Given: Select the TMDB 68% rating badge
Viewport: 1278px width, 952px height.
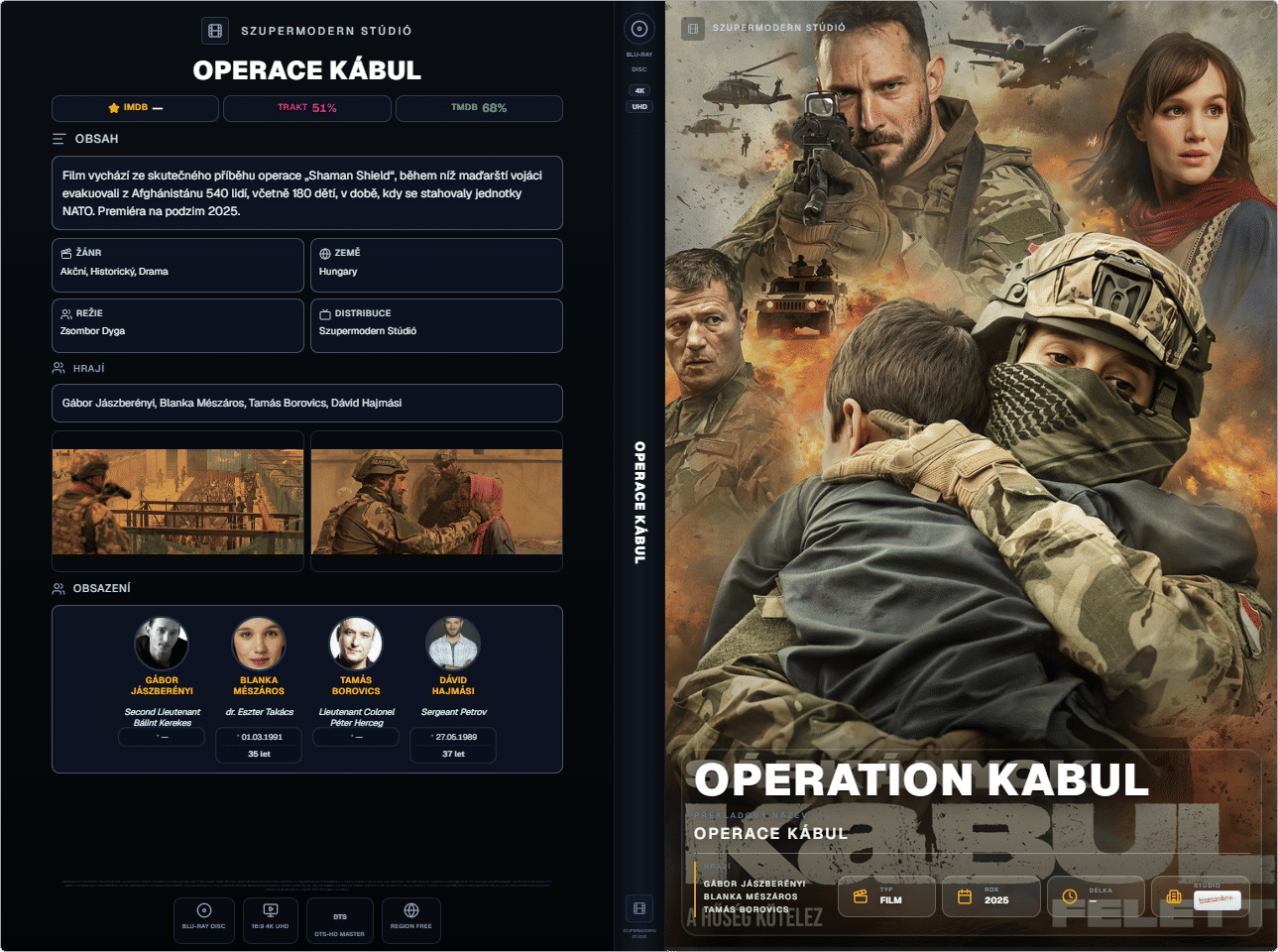Looking at the screenshot, I should point(479,108).
